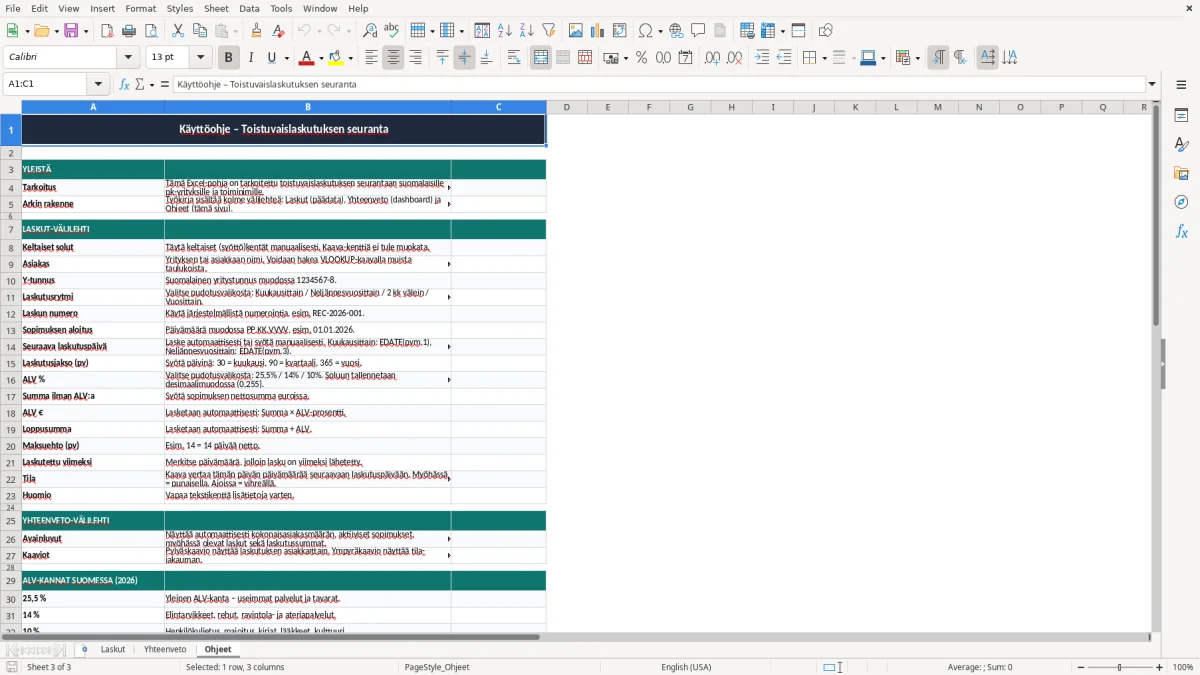
Task: Click the zoom slider
Action: [x=1119, y=667]
